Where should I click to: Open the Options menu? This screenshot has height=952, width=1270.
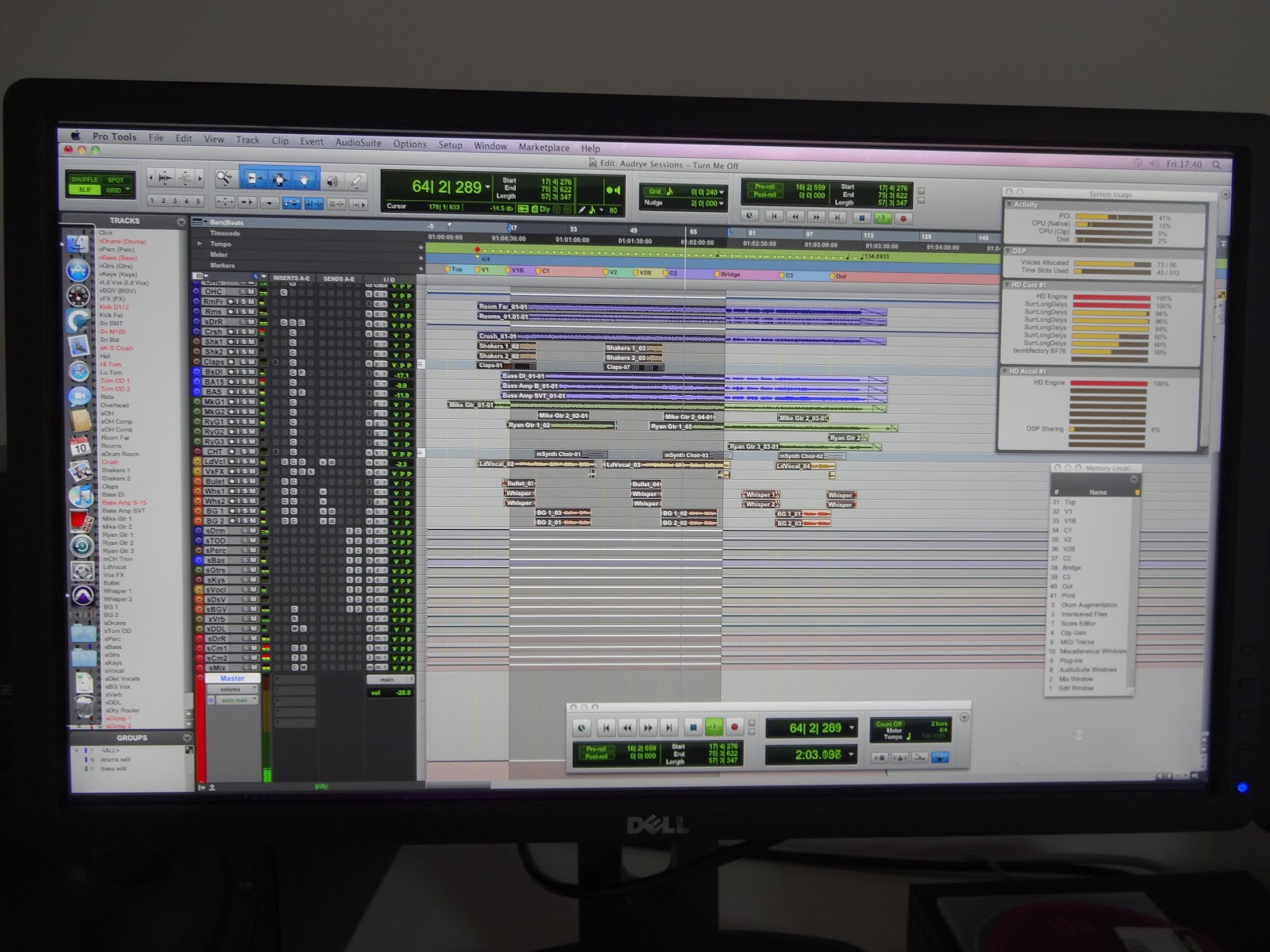410,144
